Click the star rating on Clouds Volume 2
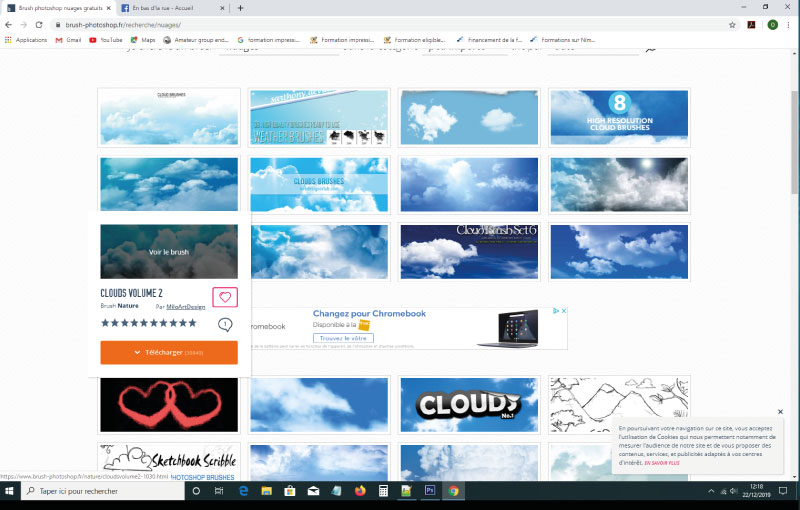Image resolution: width=800 pixels, height=510 pixels. [x=149, y=323]
